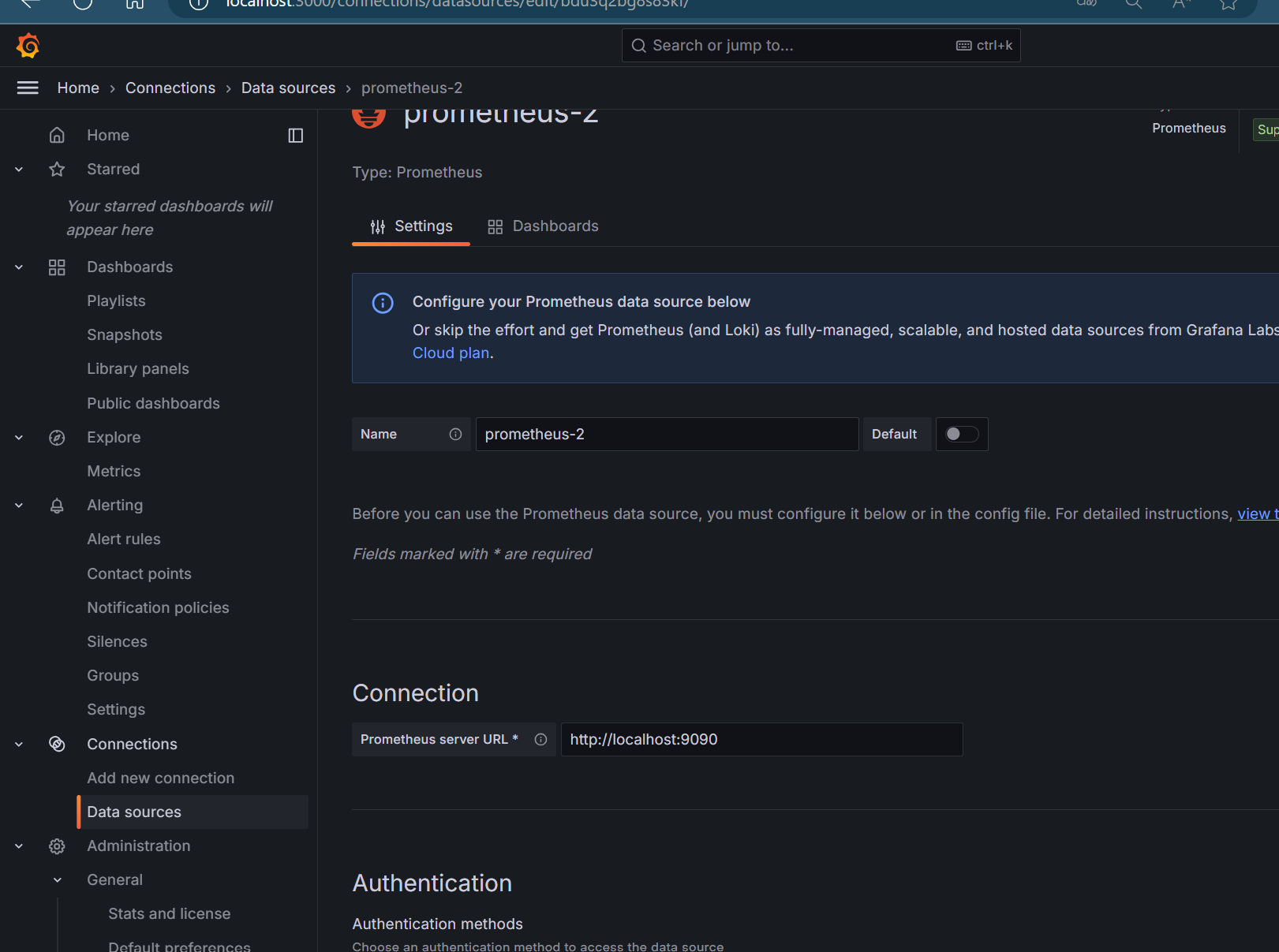Image resolution: width=1279 pixels, height=952 pixels.
Task: Open Snapshots in the sidebar
Action: 125,334
